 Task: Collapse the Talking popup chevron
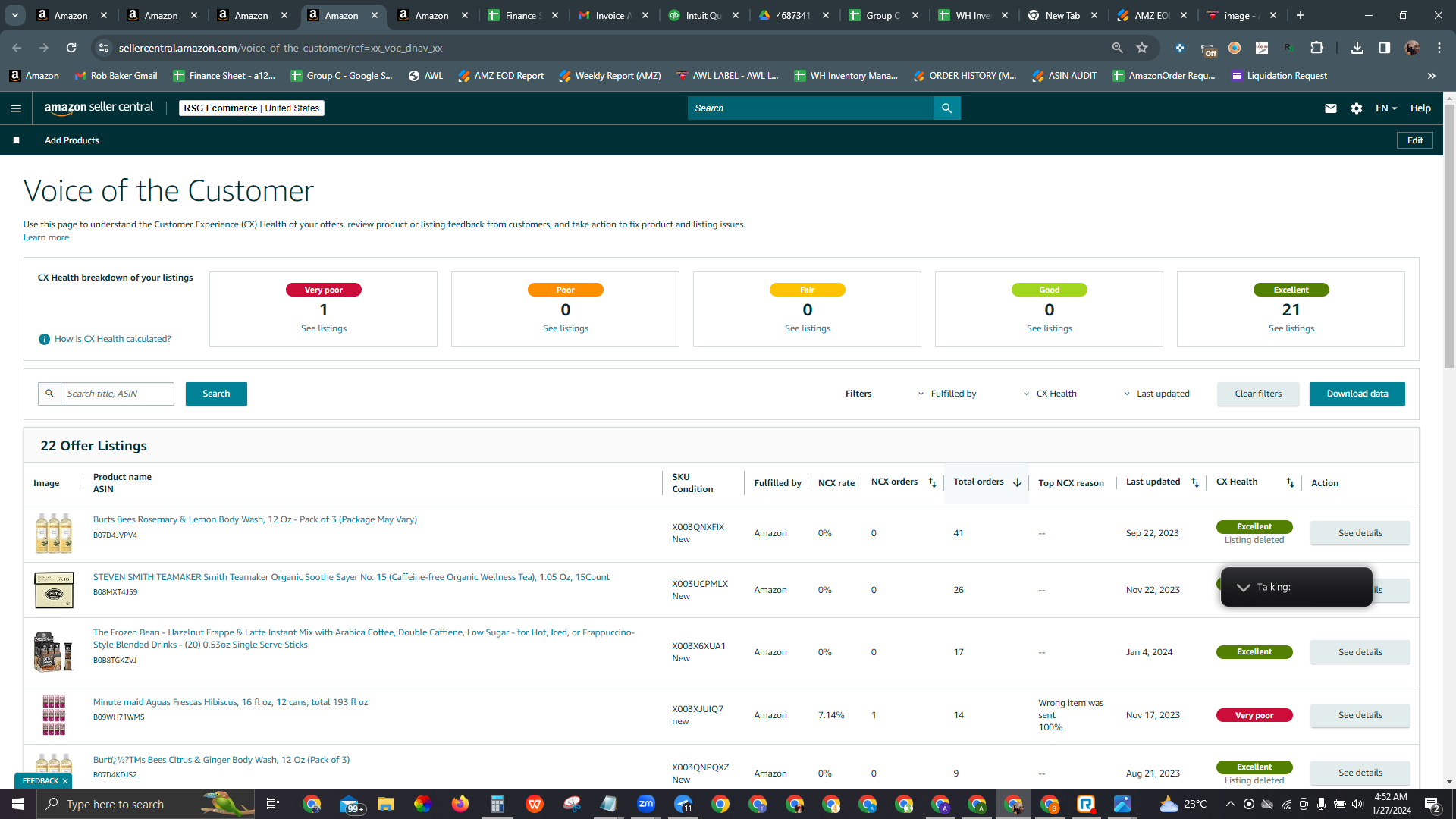[x=1243, y=587]
